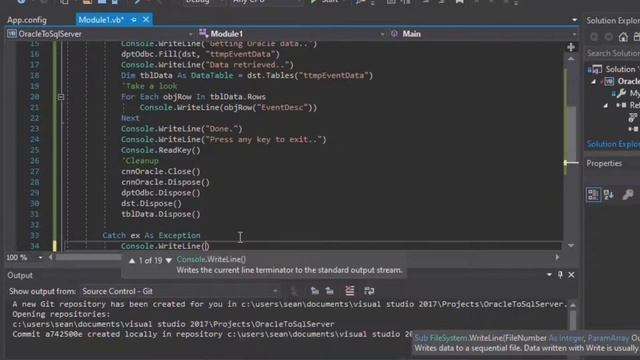Click line number 23 in gutter
This screenshot has height=360, width=640.
[x=34, y=129]
